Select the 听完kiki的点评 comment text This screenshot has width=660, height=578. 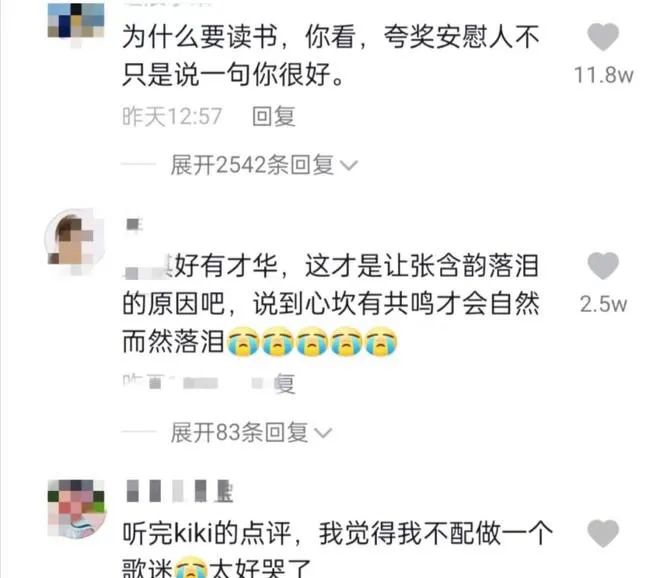[337, 549]
